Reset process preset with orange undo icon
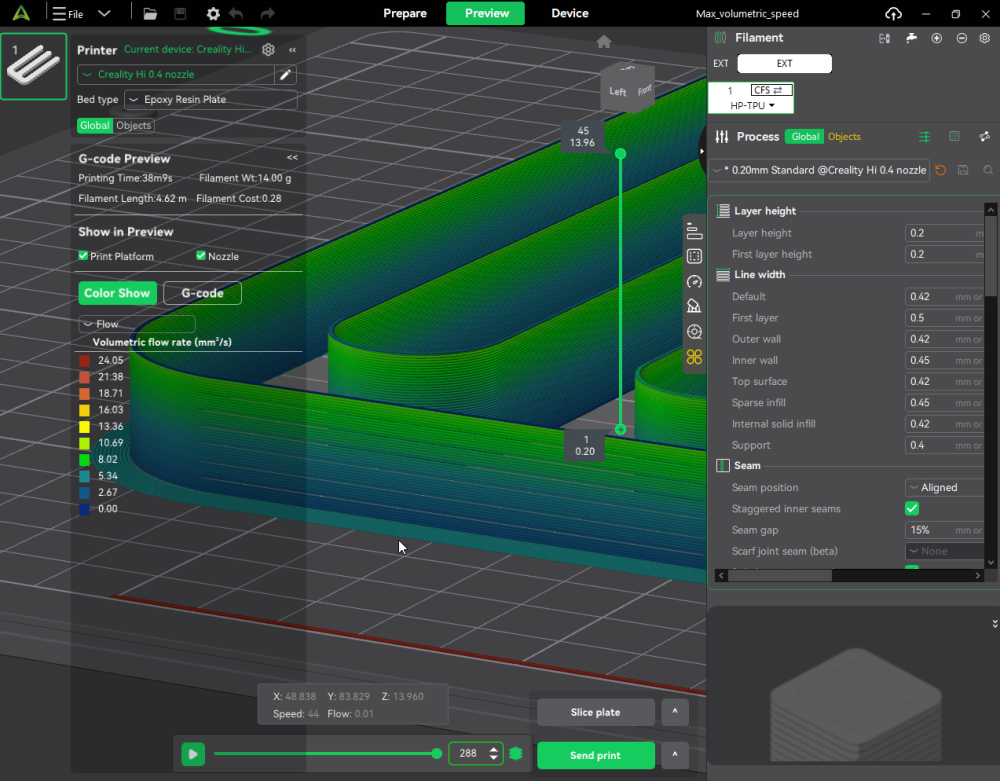Viewport: 1000px width, 781px height. (x=940, y=170)
